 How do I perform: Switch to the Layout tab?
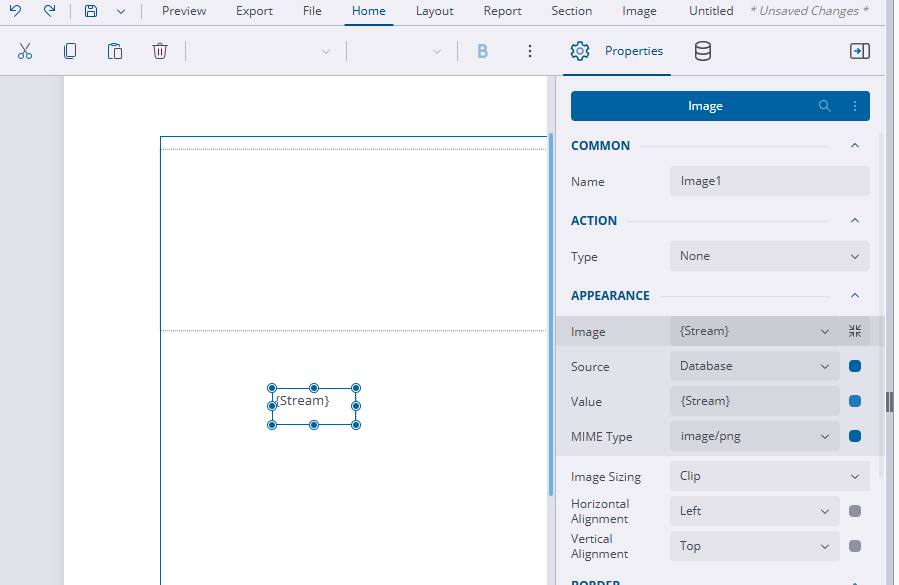click(x=434, y=11)
